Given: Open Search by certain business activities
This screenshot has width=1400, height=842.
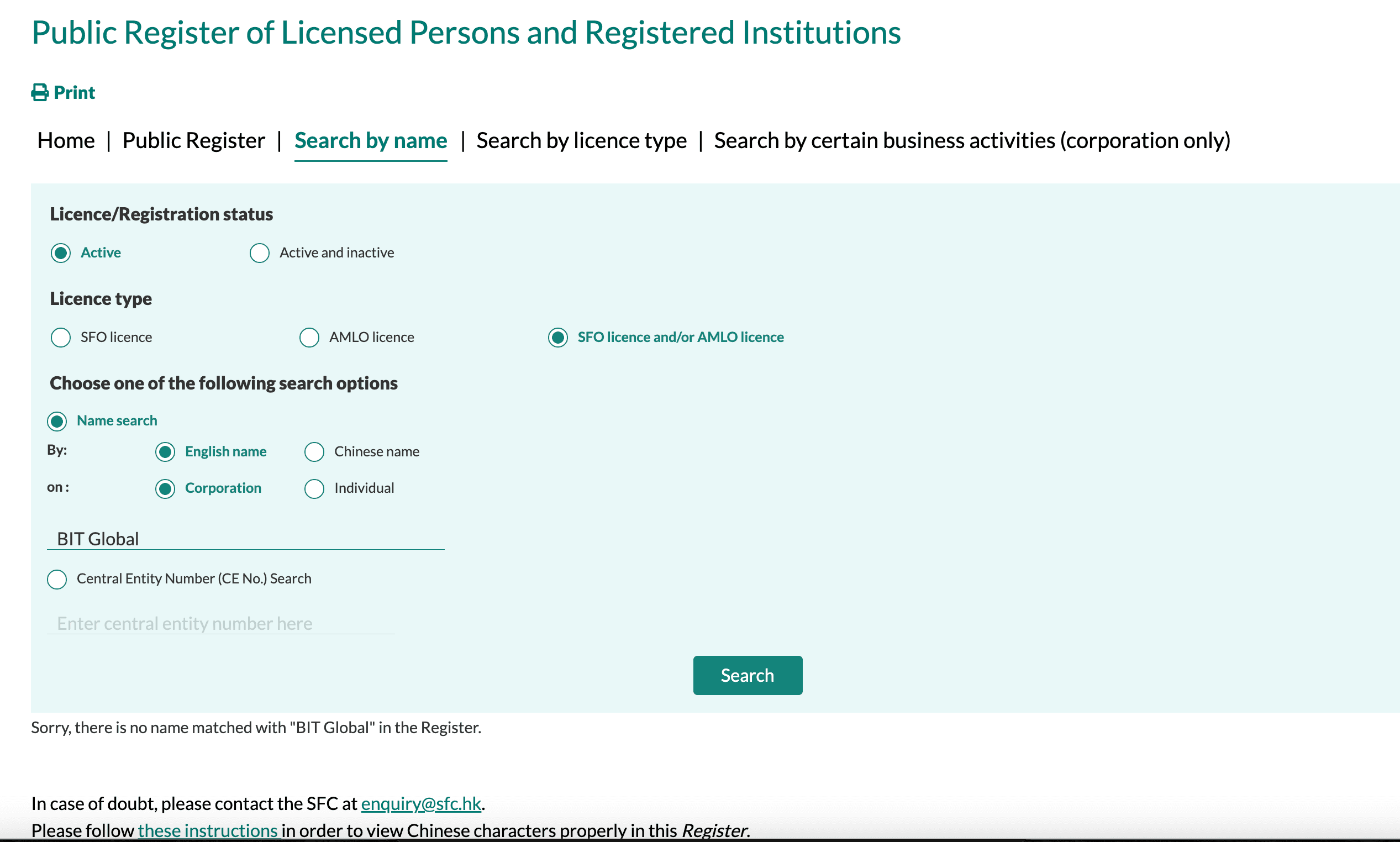Looking at the screenshot, I should pos(972,140).
